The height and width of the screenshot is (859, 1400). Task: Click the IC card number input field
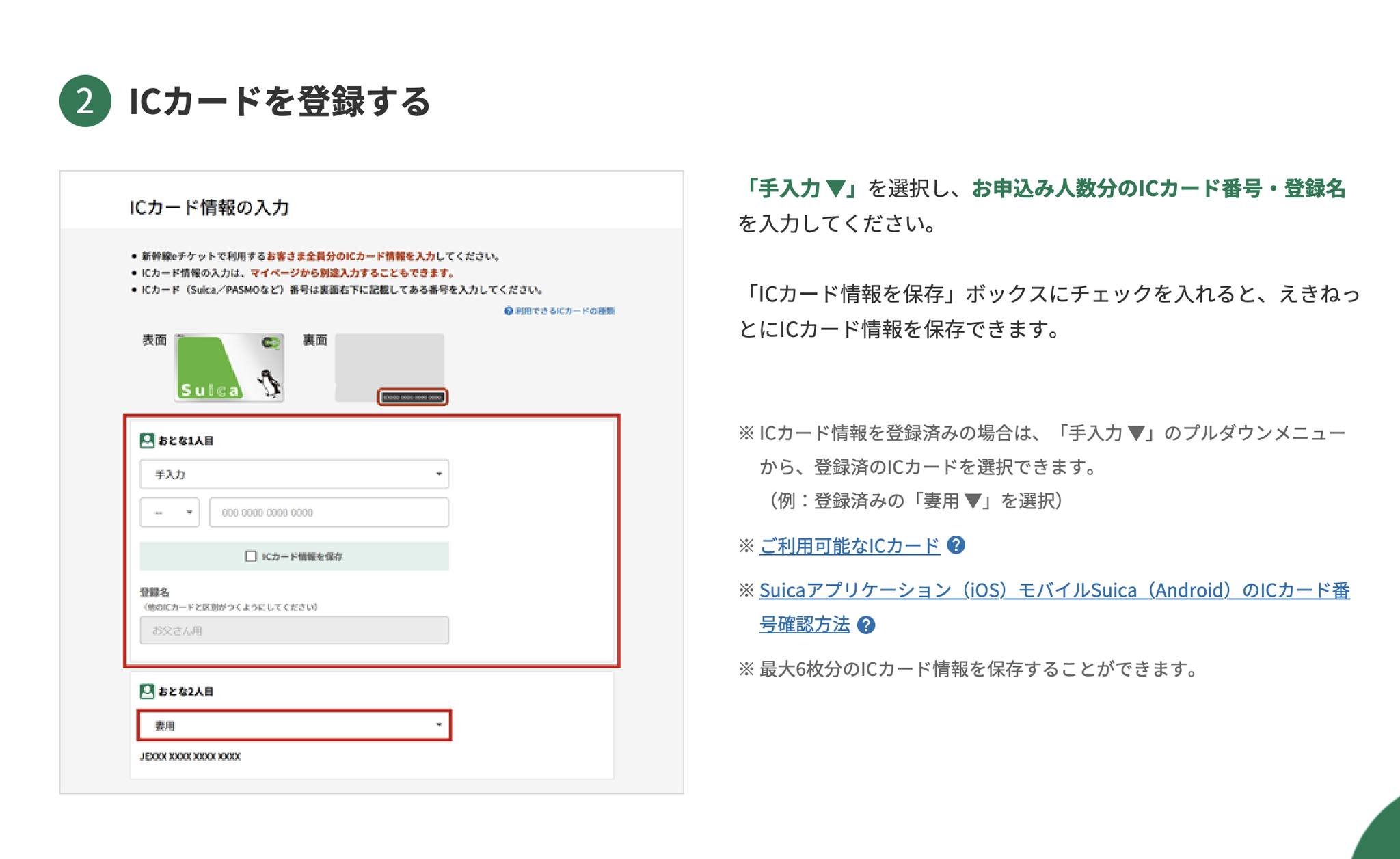point(329,513)
